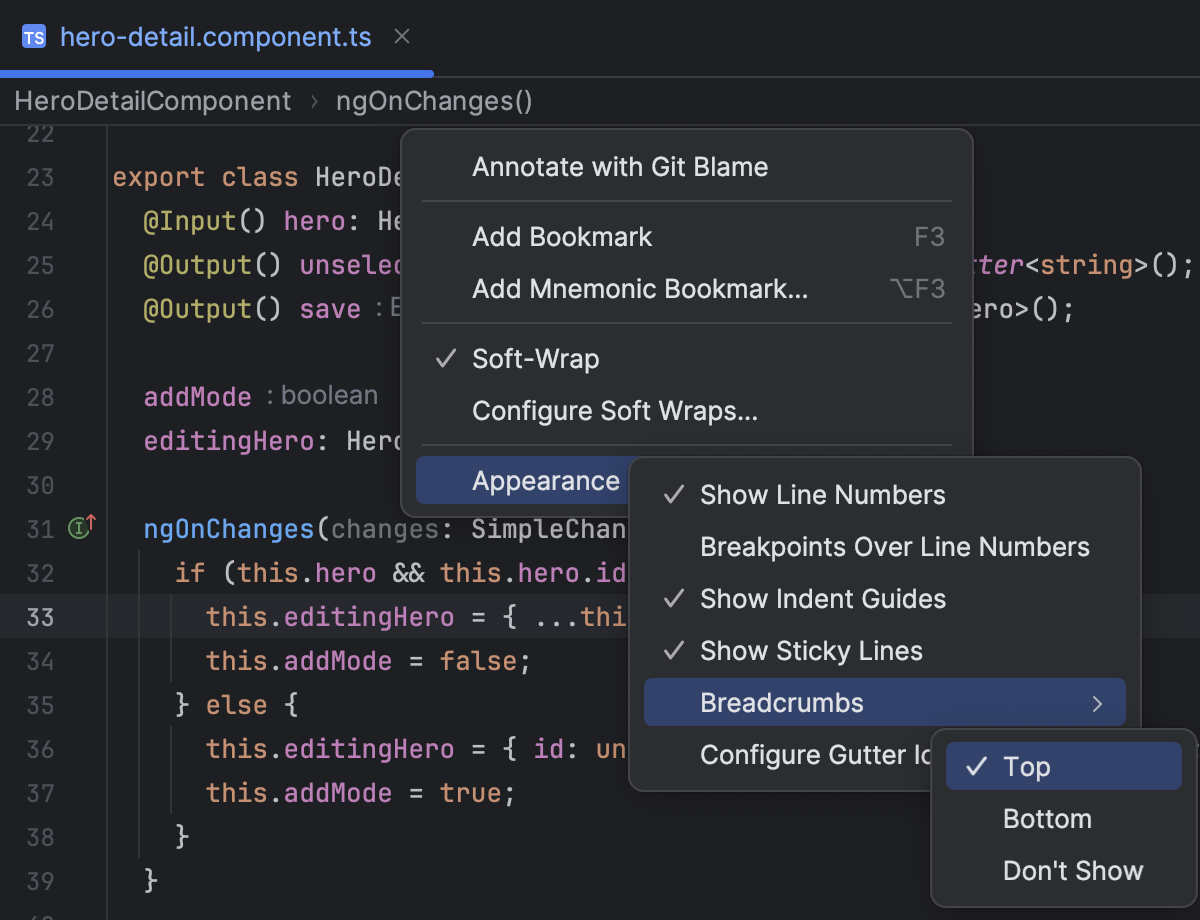Choose Annotate with Git Blame
Image resolution: width=1200 pixels, height=920 pixels.
620,166
